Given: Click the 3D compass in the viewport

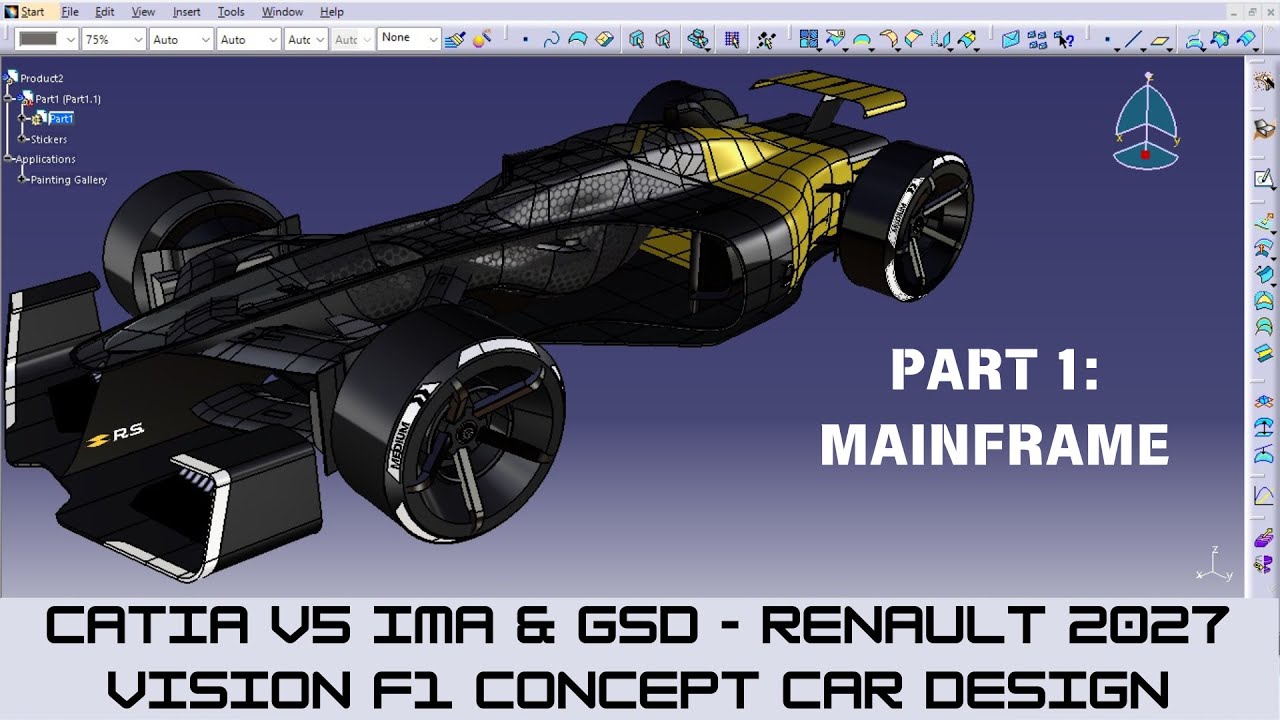Looking at the screenshot, I should pyautogui.click(x=1147, y=121).
